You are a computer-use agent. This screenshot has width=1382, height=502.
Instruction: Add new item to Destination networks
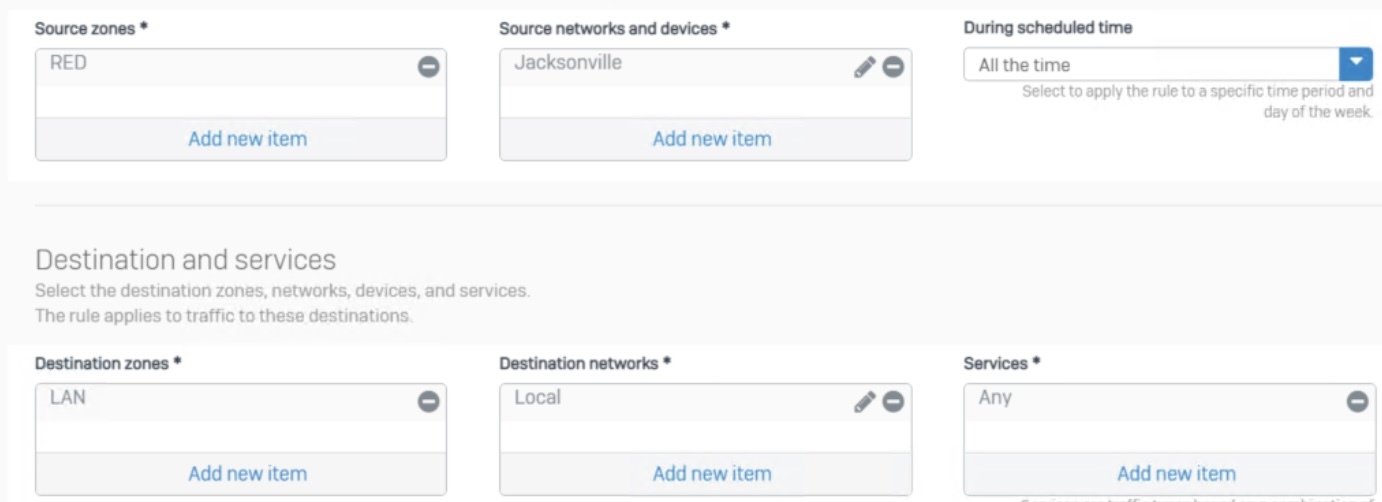(x=712, y=474)
